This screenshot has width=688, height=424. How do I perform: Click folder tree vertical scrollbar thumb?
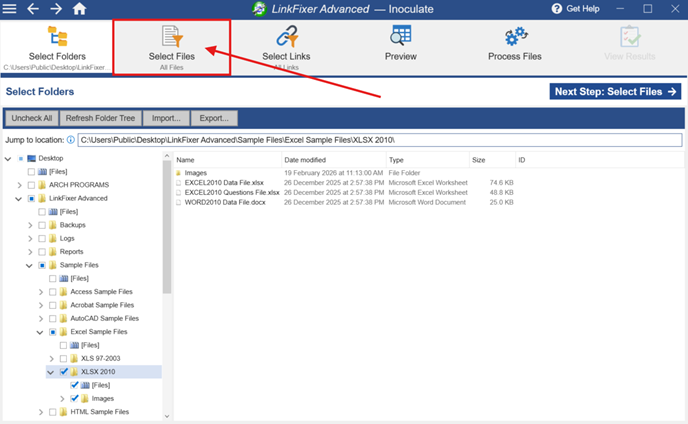click(167, 227)
